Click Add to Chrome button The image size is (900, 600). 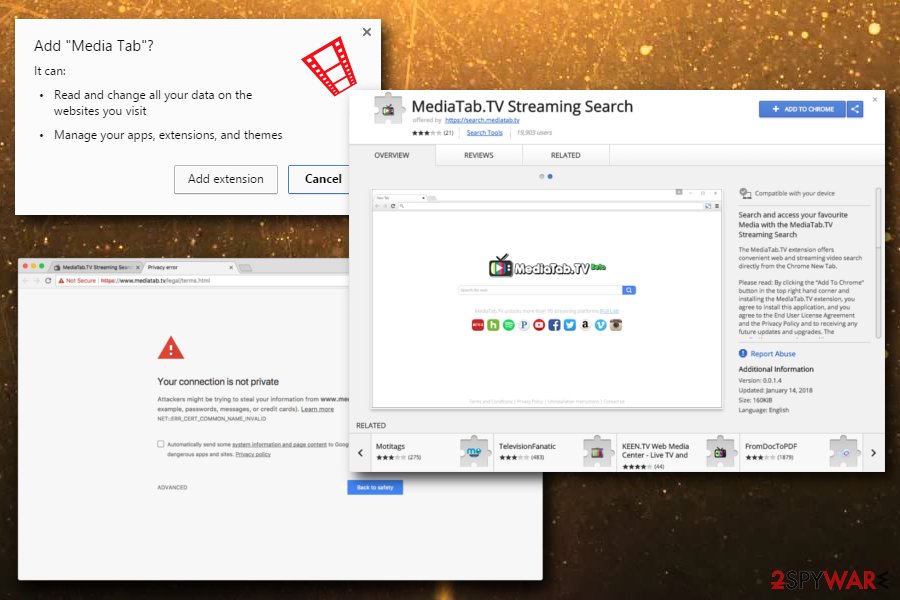tap(802, 109)
